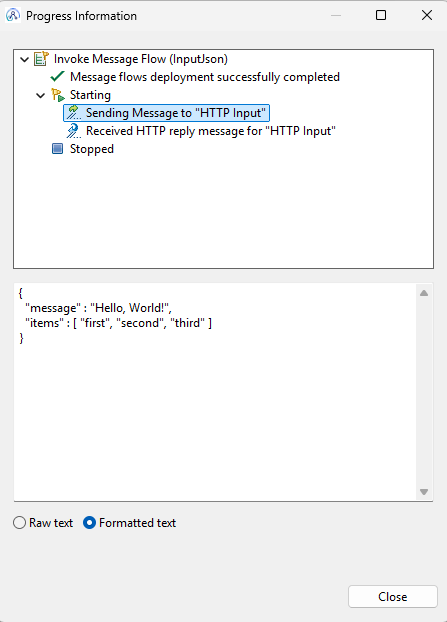The width and height of the screenshot is (447, 622).
Task: Click the scrollbar up arrow
Action: [424, 293]
